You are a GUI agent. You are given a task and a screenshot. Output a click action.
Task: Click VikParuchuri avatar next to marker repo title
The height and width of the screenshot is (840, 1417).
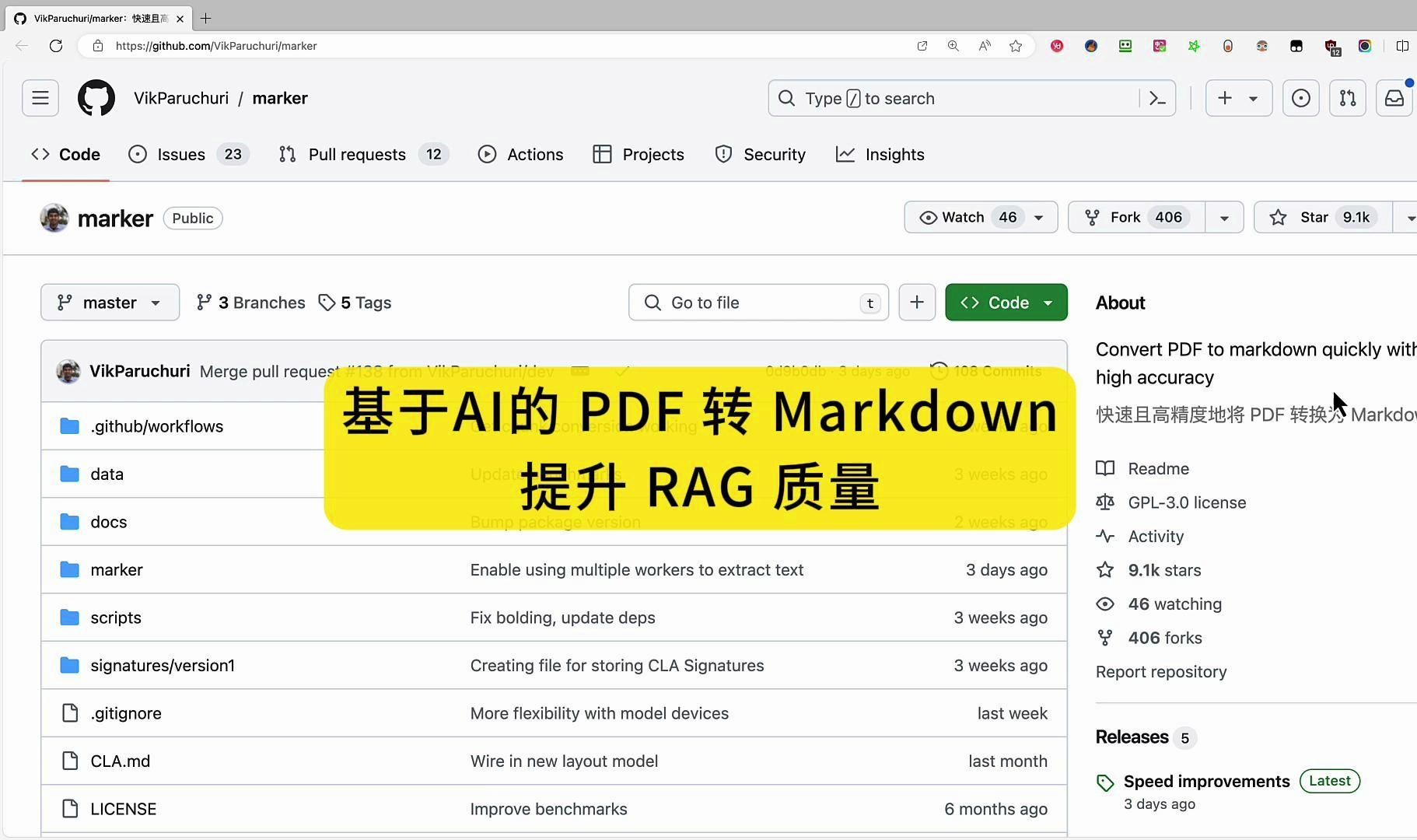click(54, 218)
